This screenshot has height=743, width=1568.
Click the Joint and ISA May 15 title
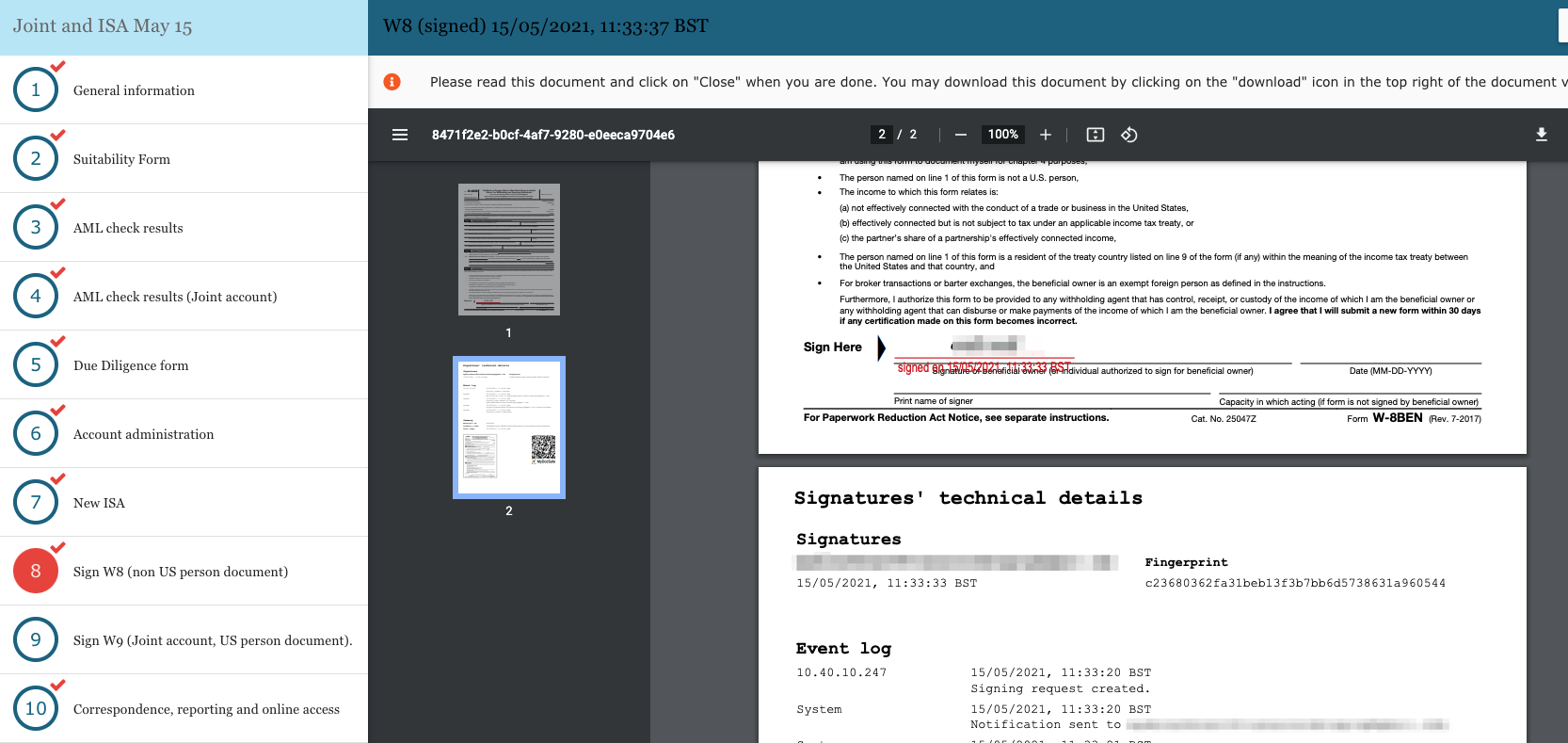pos(103,26)
